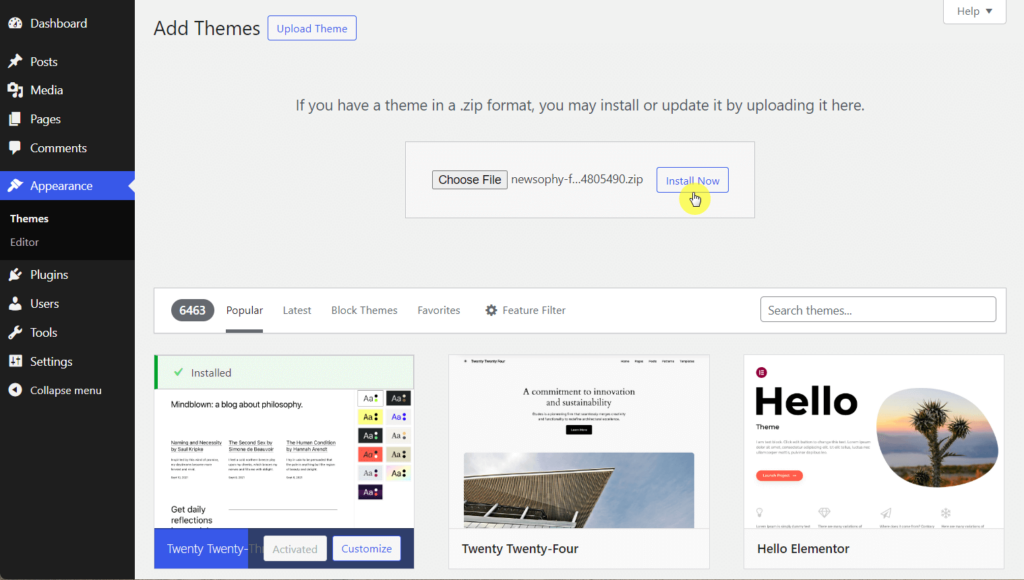The image size is (1024, 580).
Task: Open the Feature Filter option
Action: (525, 310)
